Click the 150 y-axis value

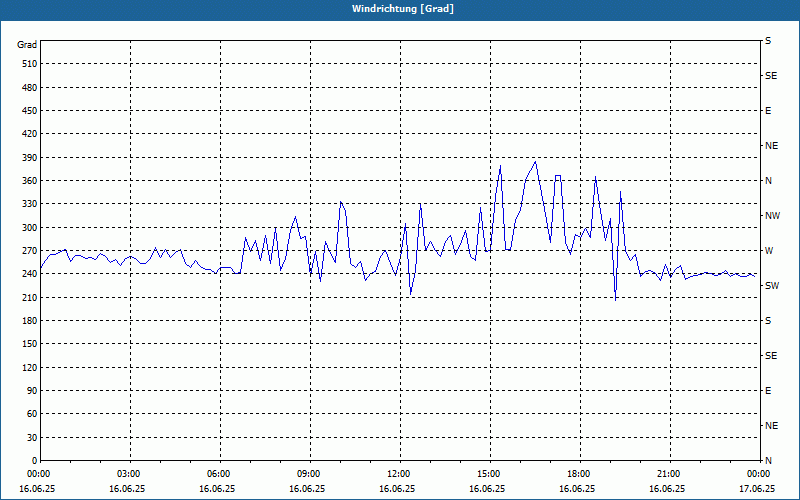tap(29, 344)
